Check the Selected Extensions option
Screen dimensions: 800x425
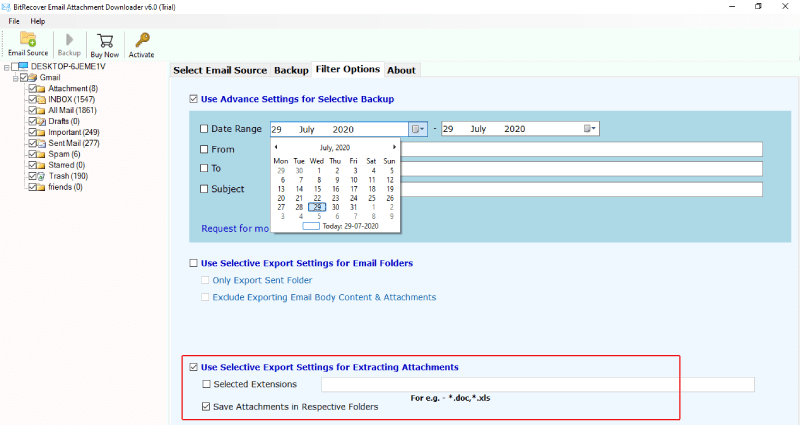point(206,384)
